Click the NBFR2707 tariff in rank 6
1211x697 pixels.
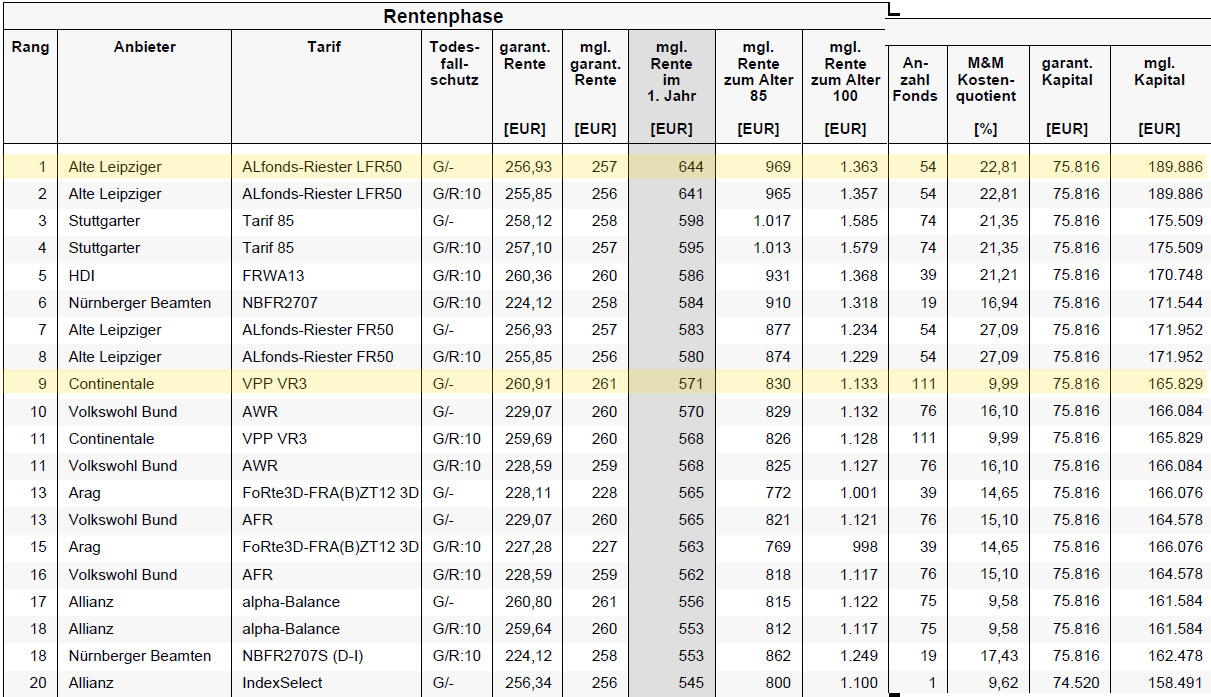(280, 302)
